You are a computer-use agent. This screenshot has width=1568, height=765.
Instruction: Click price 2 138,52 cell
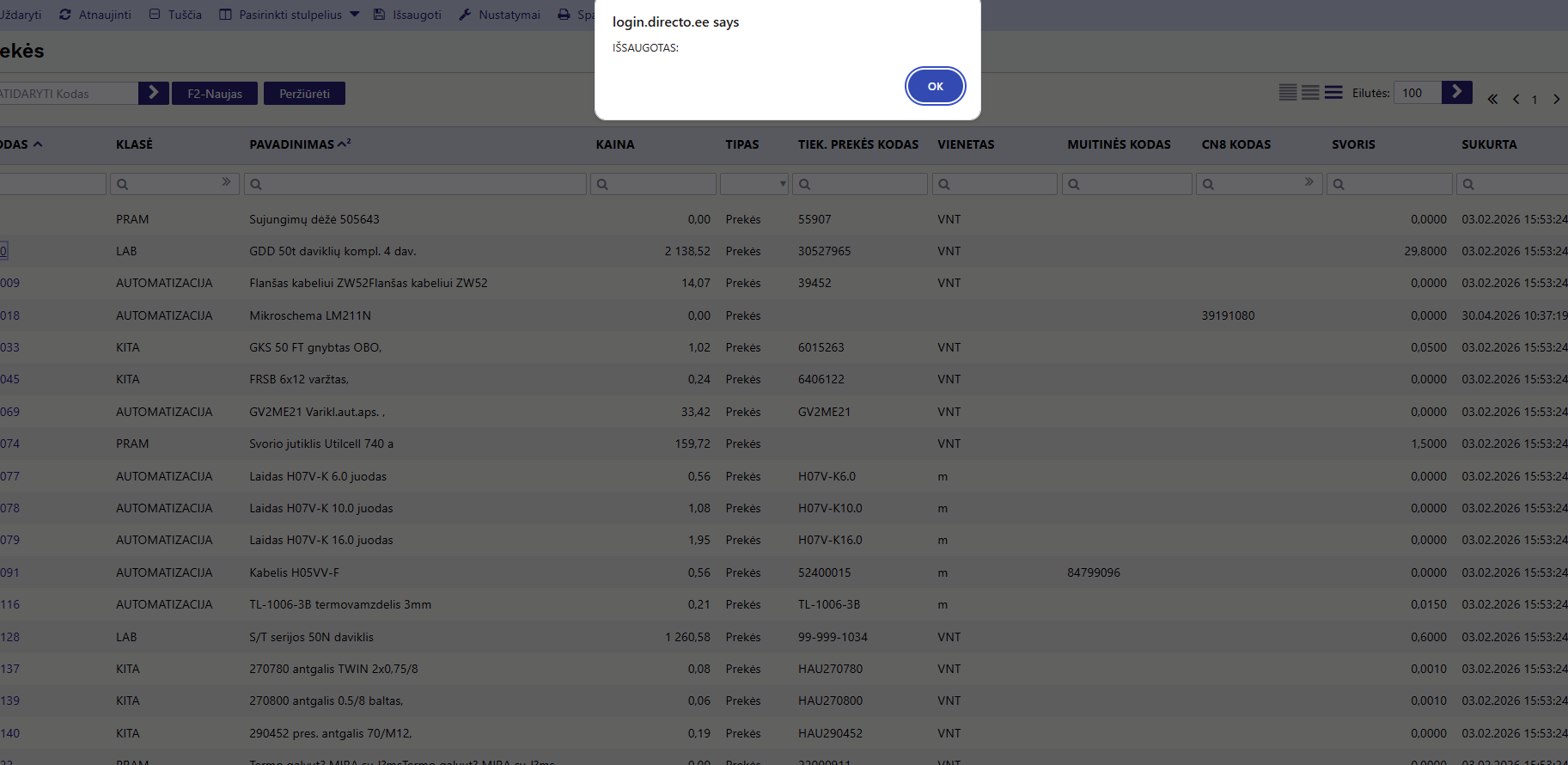(687, 251)
